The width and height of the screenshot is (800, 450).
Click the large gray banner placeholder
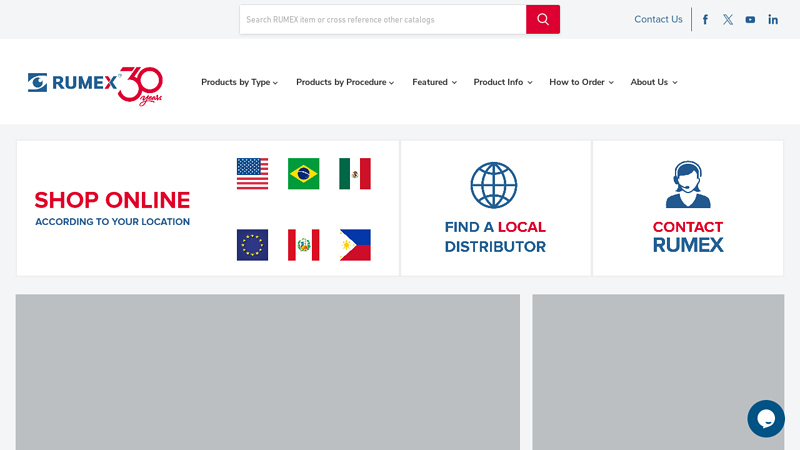coord(268,372)
